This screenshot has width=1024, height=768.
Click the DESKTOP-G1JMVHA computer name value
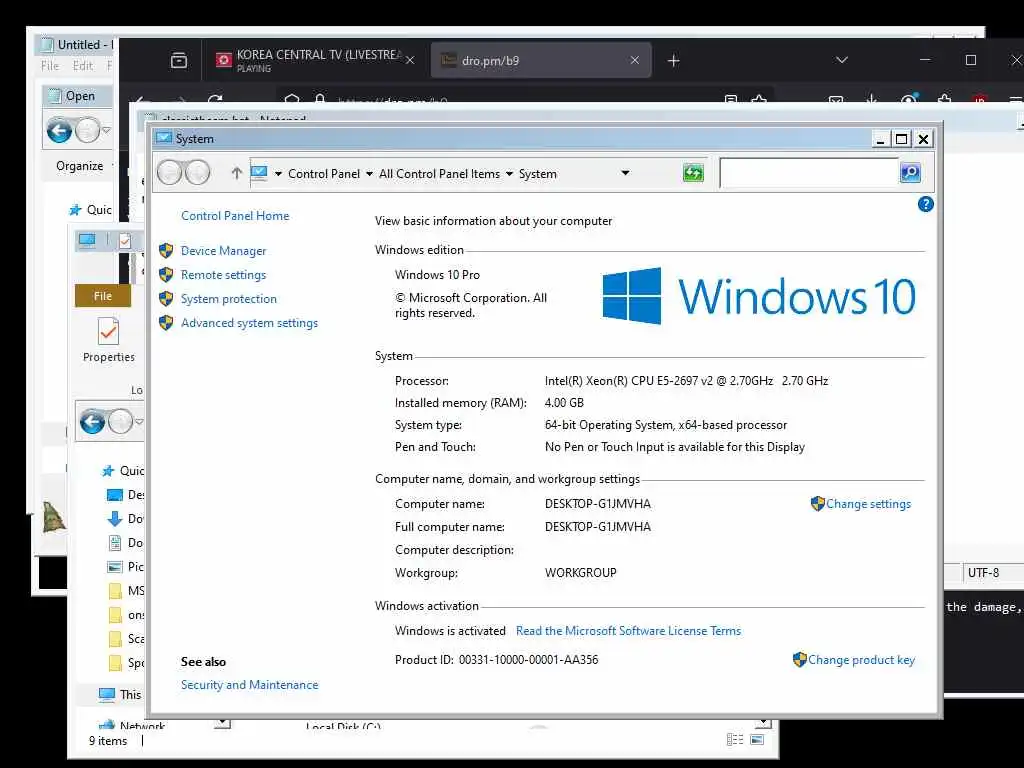(x=598, y=504)
